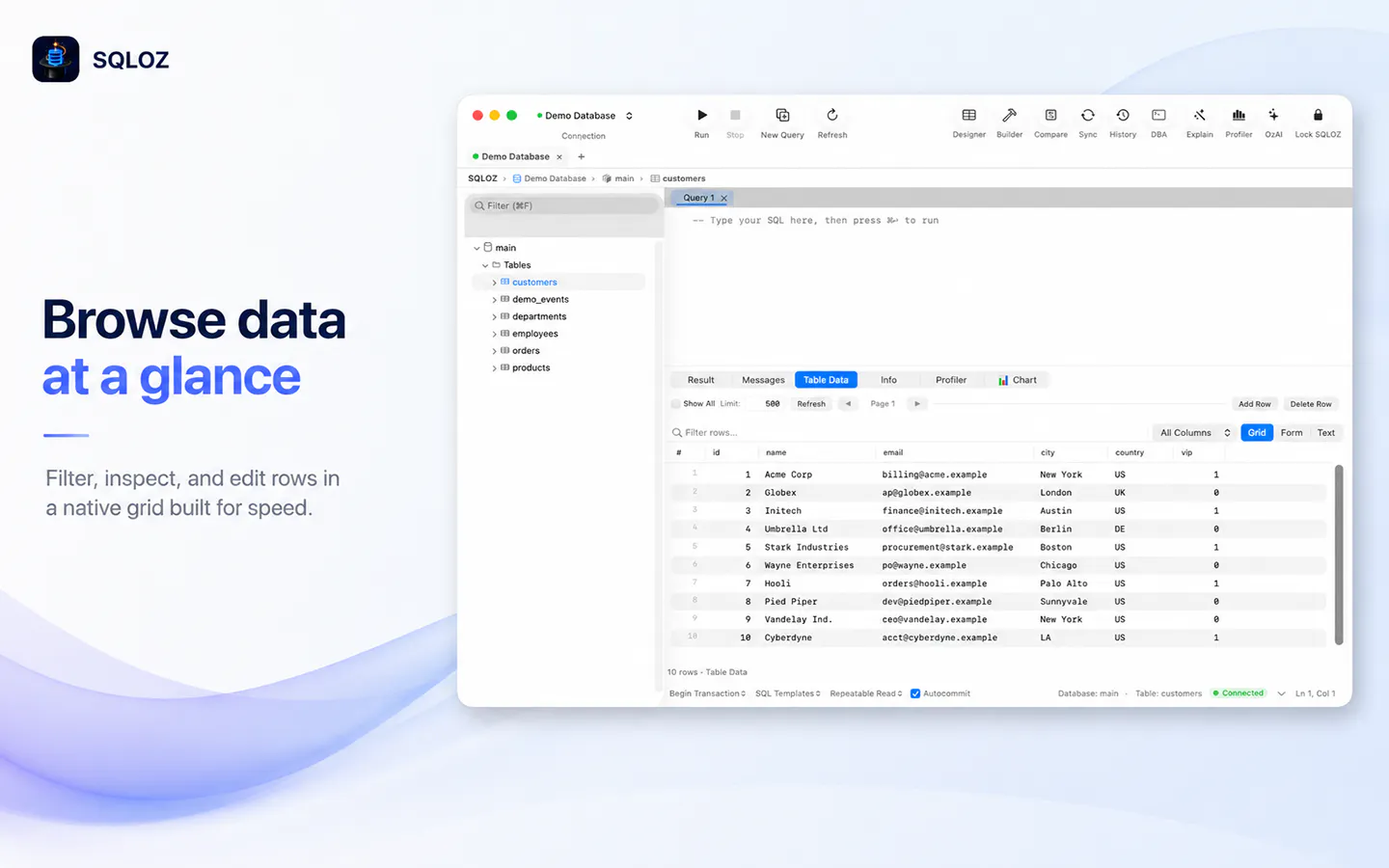
Task: Switch to Text view
Action: pyautogui.click(x=1326, y=433)
